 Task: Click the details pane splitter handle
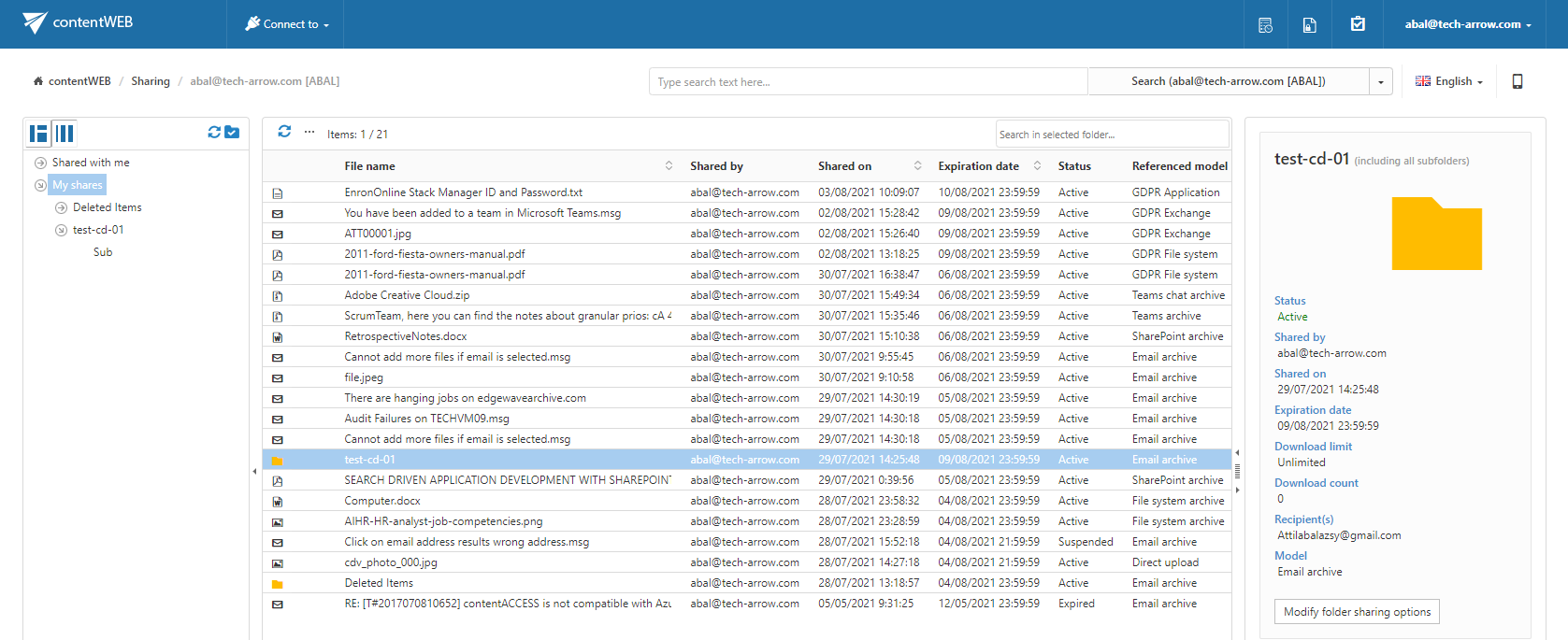1238,472
